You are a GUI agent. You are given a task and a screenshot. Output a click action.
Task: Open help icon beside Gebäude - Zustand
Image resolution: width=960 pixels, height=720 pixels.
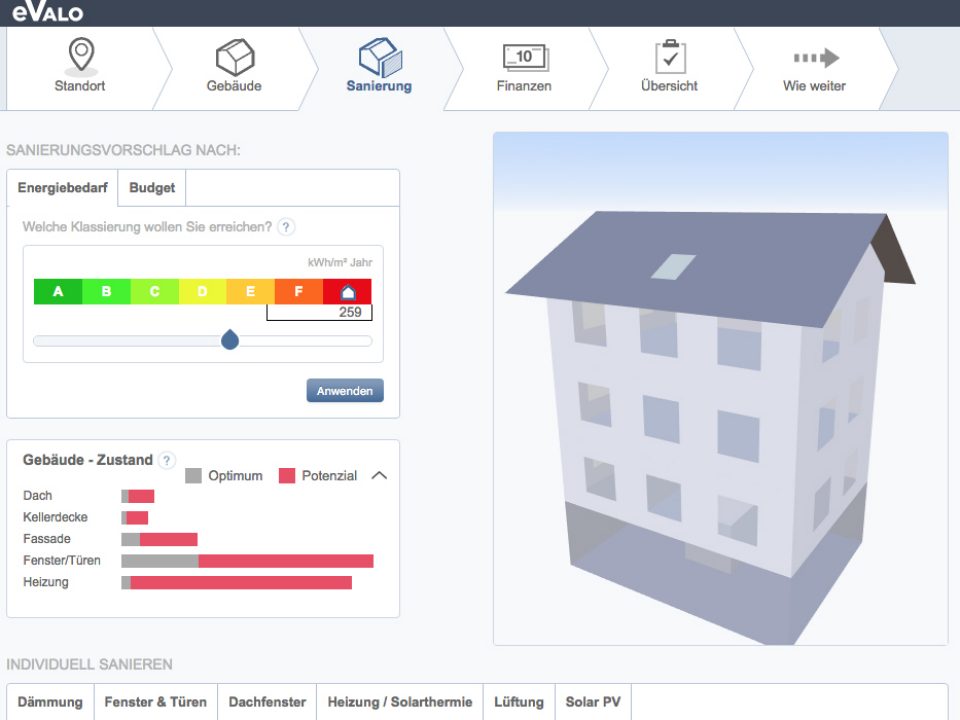point(167,460)
